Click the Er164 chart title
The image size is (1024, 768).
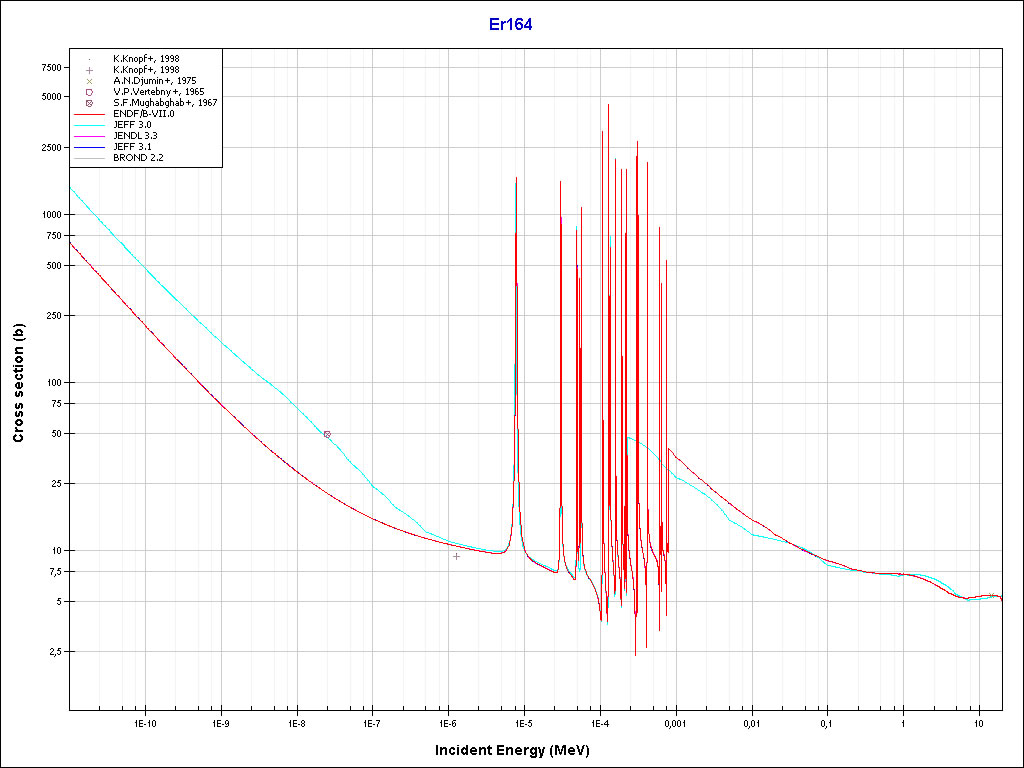click(x=510, y=25)
